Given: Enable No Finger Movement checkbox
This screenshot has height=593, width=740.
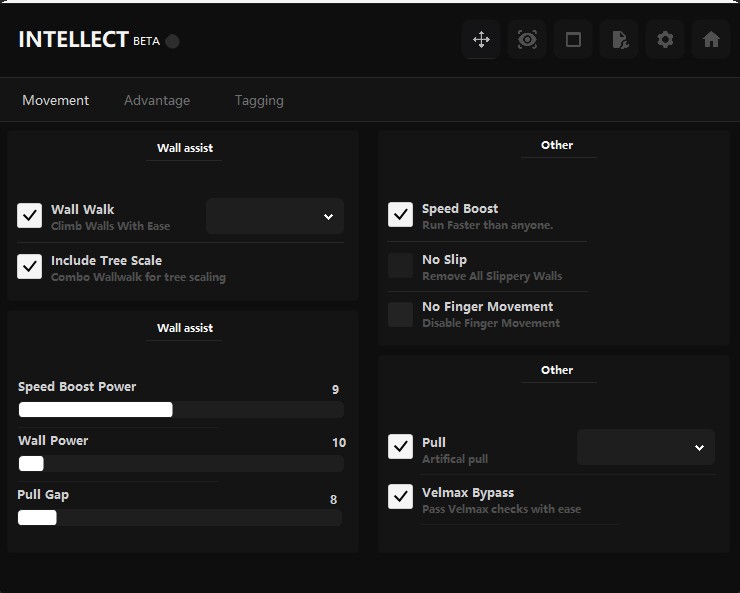Looking at the screenshot, I should click(x=400, y=315).
